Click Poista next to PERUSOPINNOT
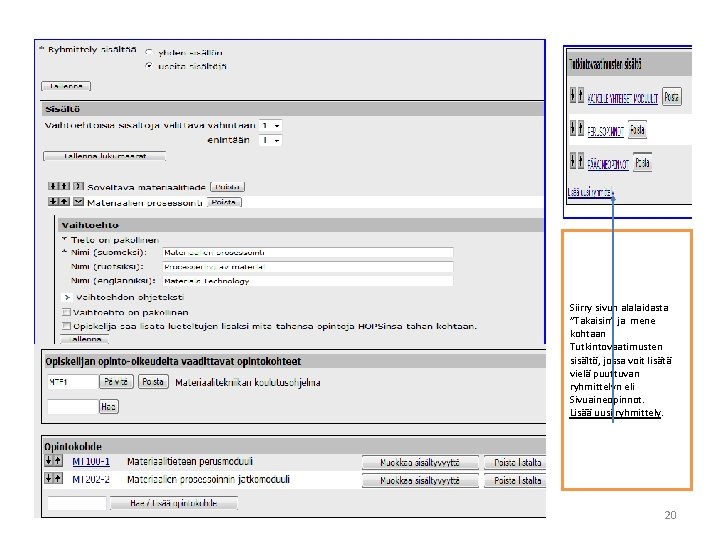Screen dimensions: 720x540 tap(637, 129)
